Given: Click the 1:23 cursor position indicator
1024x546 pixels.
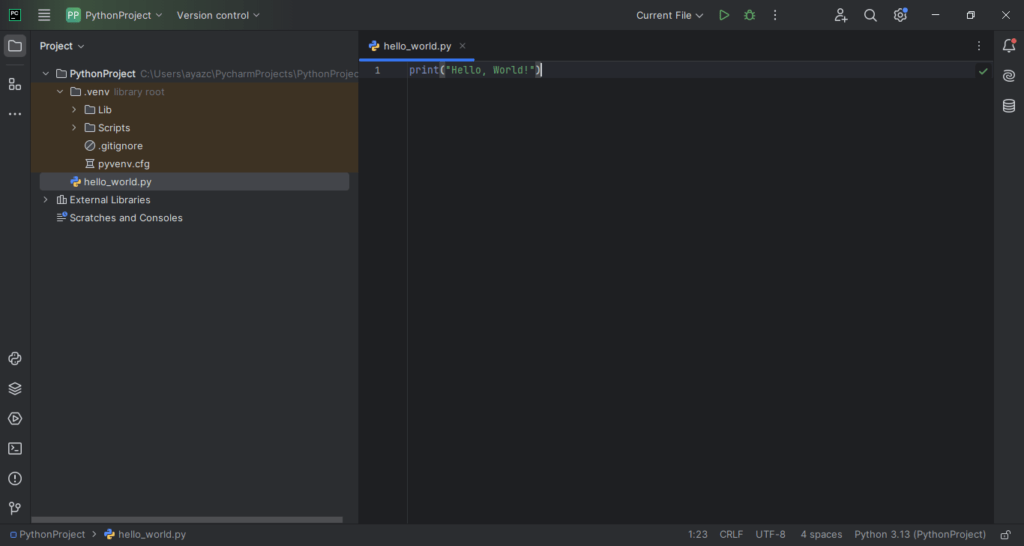Looking at the screenshot, I should 697,534.
